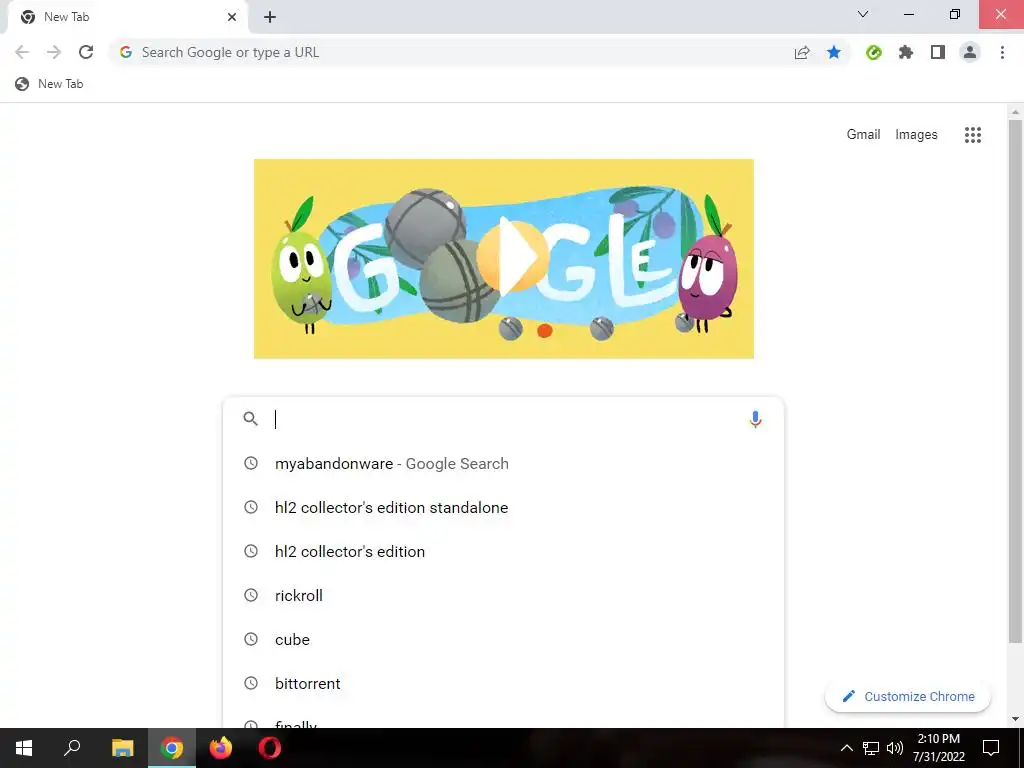
Task: Click the Customize Chrome button
Action: (x=908, y=696)
